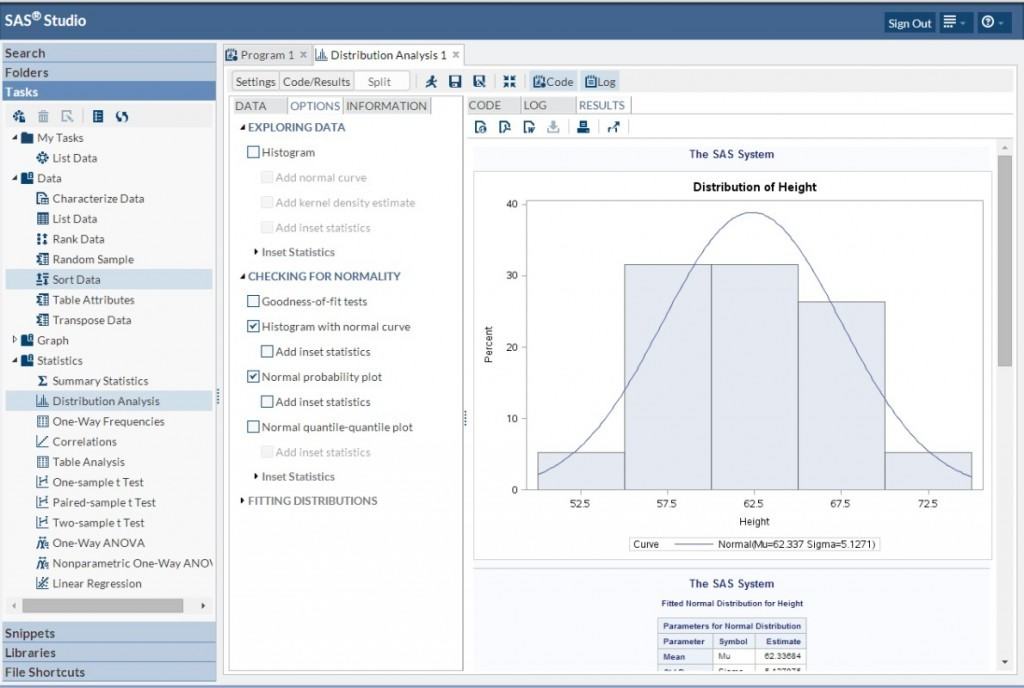Download HTML results file
The image size is (1024, 688).
click(481, 126)
